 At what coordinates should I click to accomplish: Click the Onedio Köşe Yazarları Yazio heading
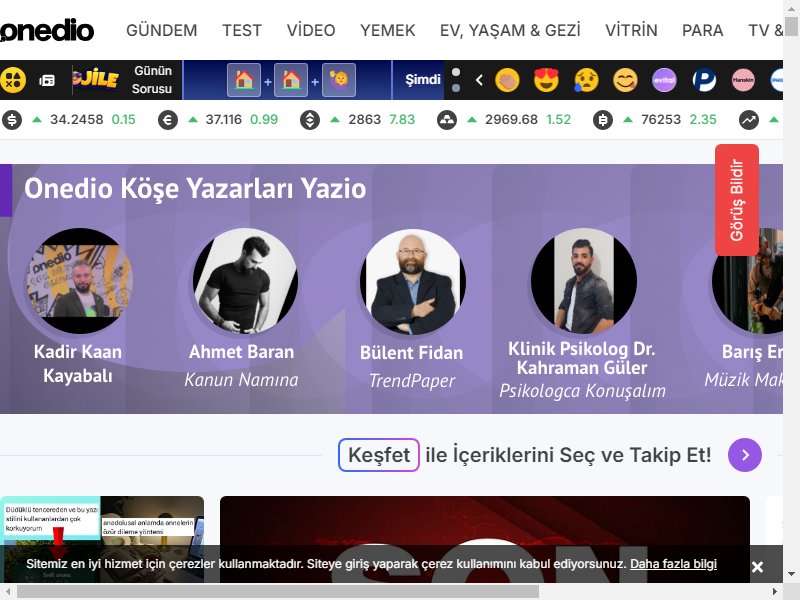[x=195, y=188]
